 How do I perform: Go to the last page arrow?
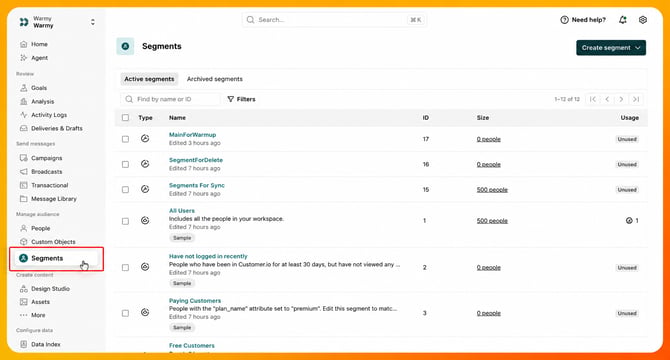pyautogui.click(x=636, y=99)
